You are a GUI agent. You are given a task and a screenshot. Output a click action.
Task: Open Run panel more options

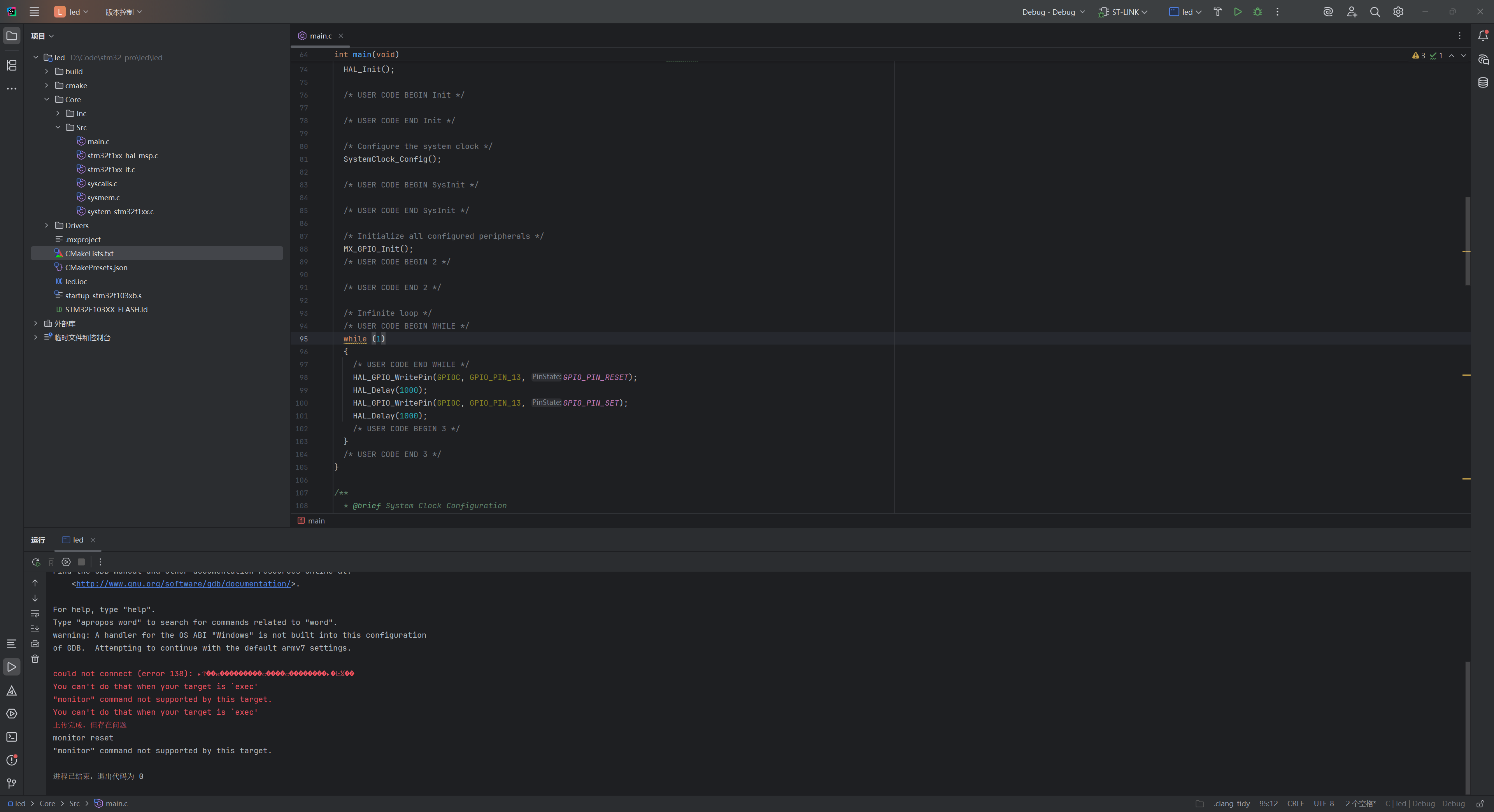pos(100,562)
